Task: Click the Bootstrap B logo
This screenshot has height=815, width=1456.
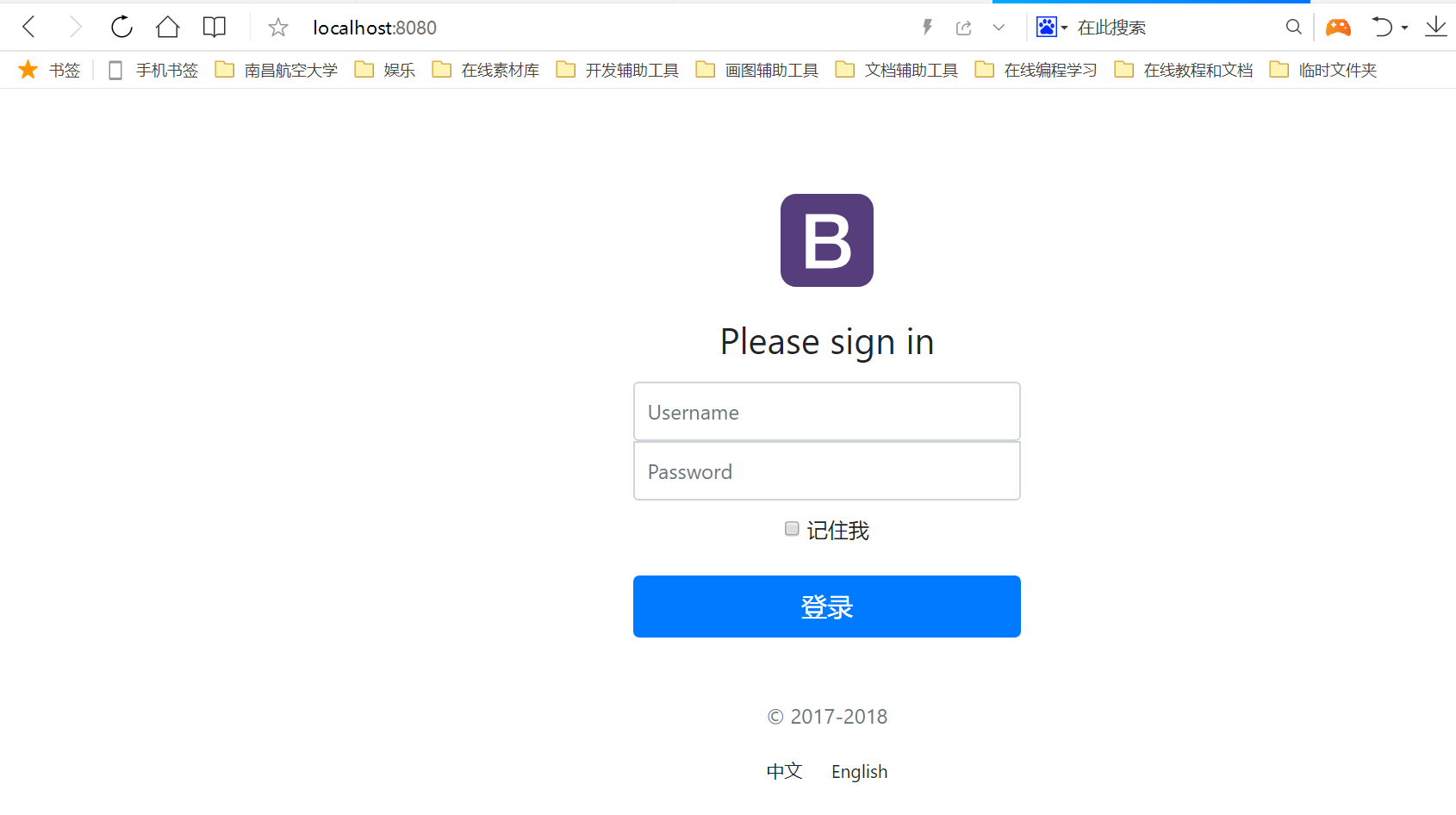Action: pos(827,240)
